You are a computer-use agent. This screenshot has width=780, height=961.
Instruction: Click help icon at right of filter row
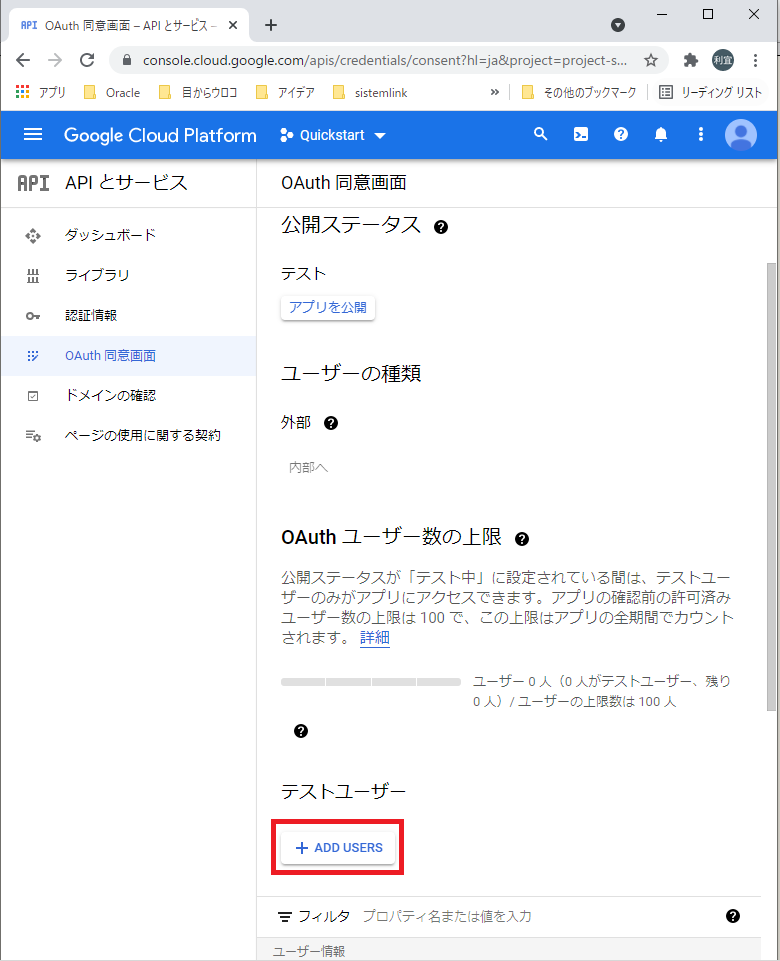point(733,916)
